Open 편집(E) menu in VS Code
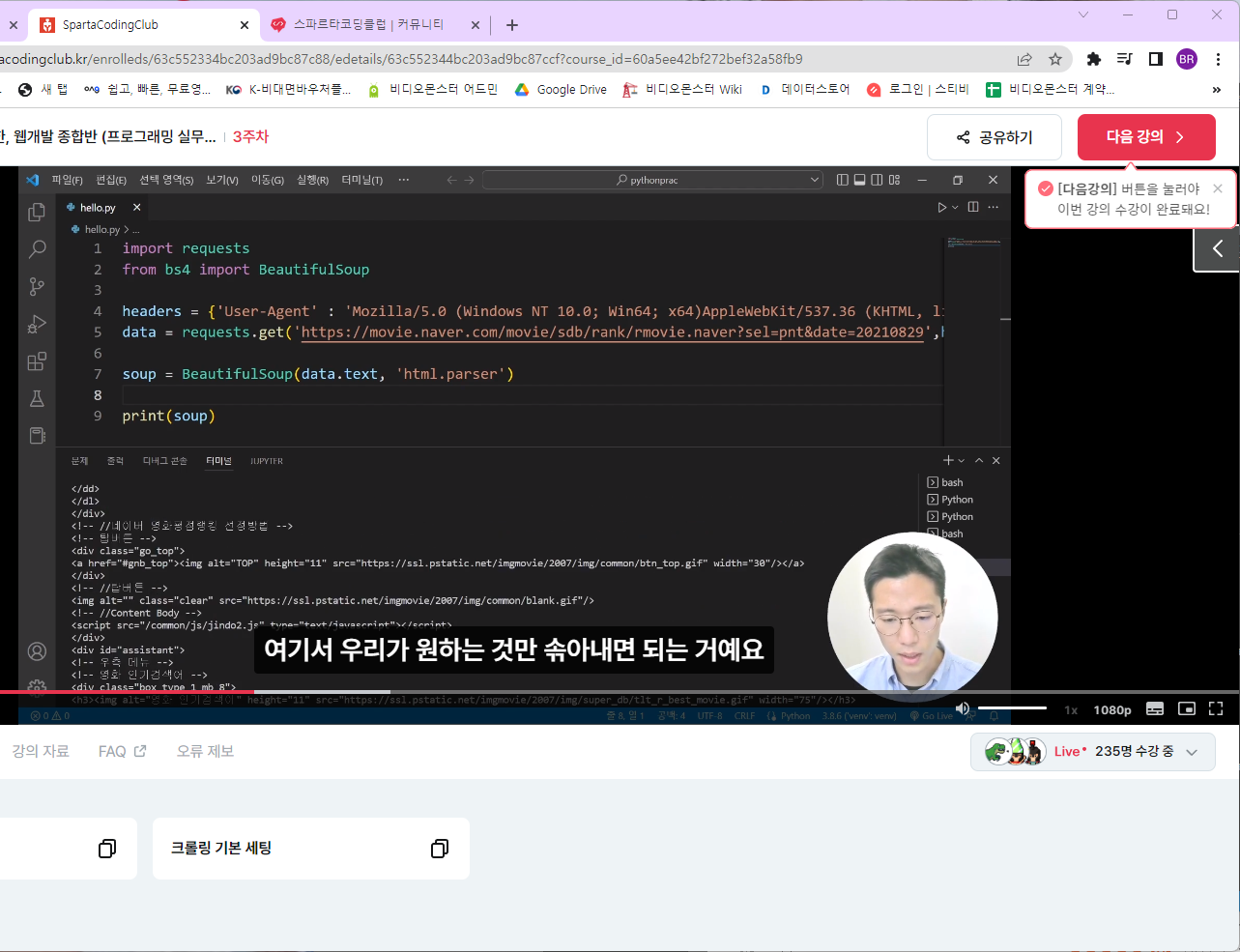 point(111,180)
